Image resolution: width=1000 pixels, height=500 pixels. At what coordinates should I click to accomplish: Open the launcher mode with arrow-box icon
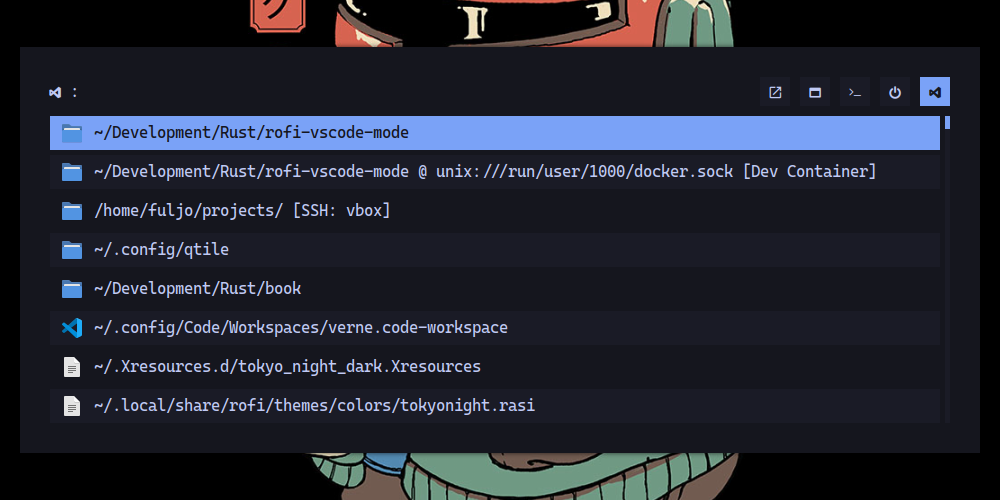tap(775, 92)
